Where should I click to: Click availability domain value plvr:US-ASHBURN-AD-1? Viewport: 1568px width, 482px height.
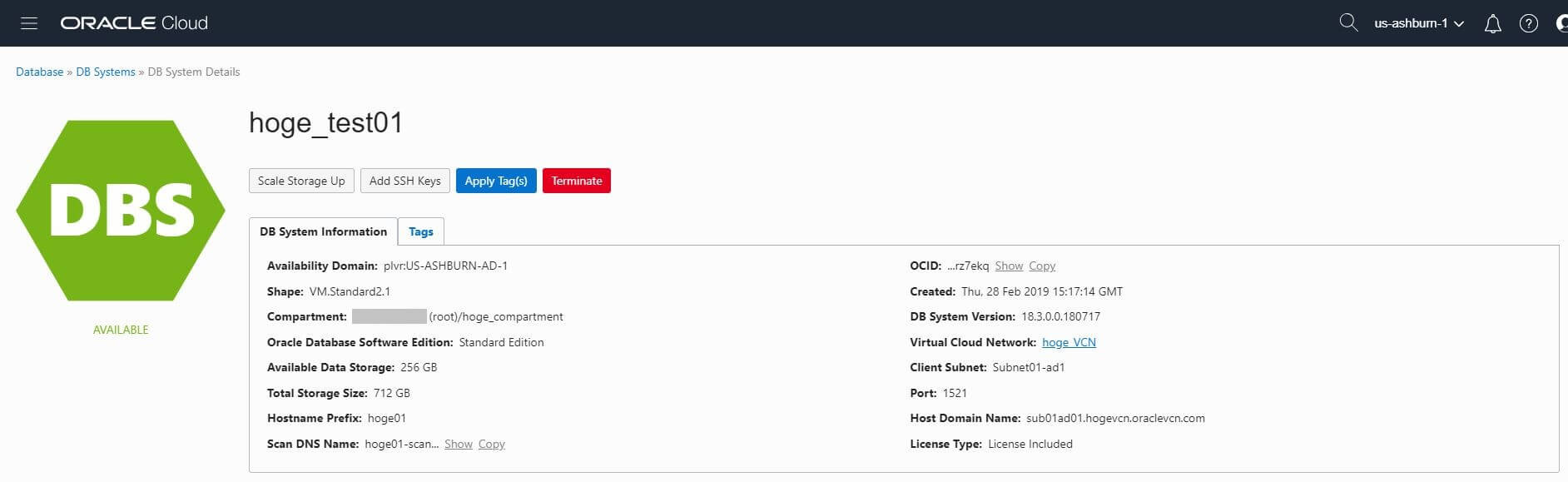[445, 266]
